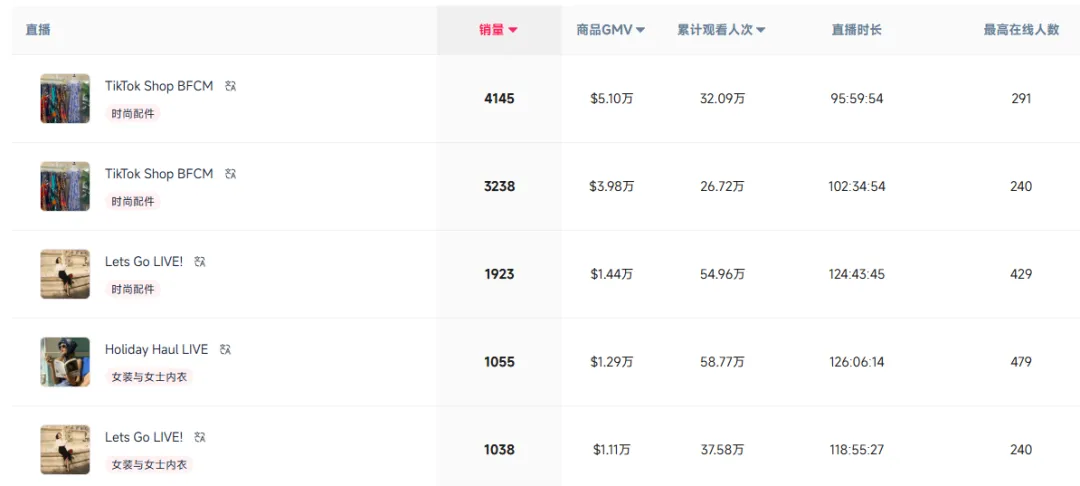
Task: Click the 时尚配件 tag in the 4145-sales row
Action: click(133, 114)
